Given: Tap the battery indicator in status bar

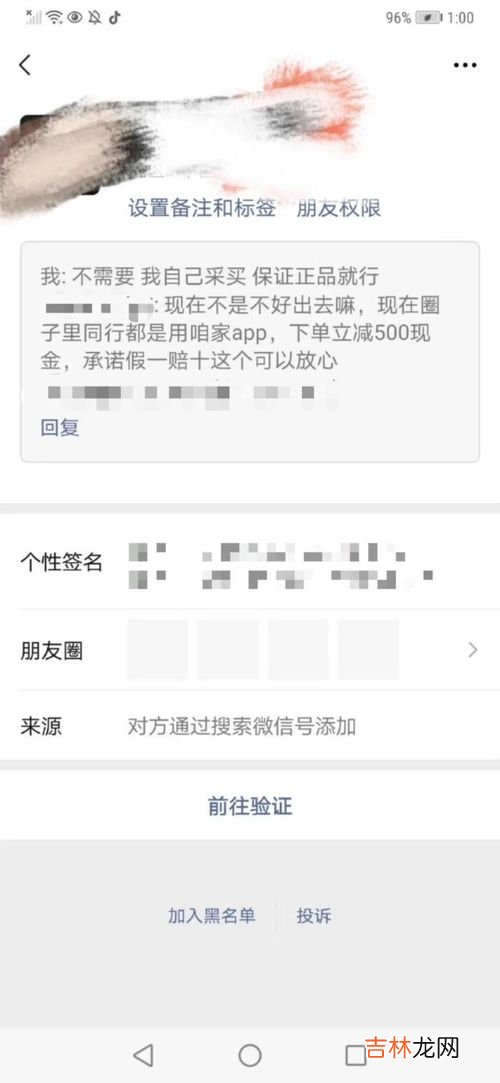Looking at the screenshot, I should [428, 18].
